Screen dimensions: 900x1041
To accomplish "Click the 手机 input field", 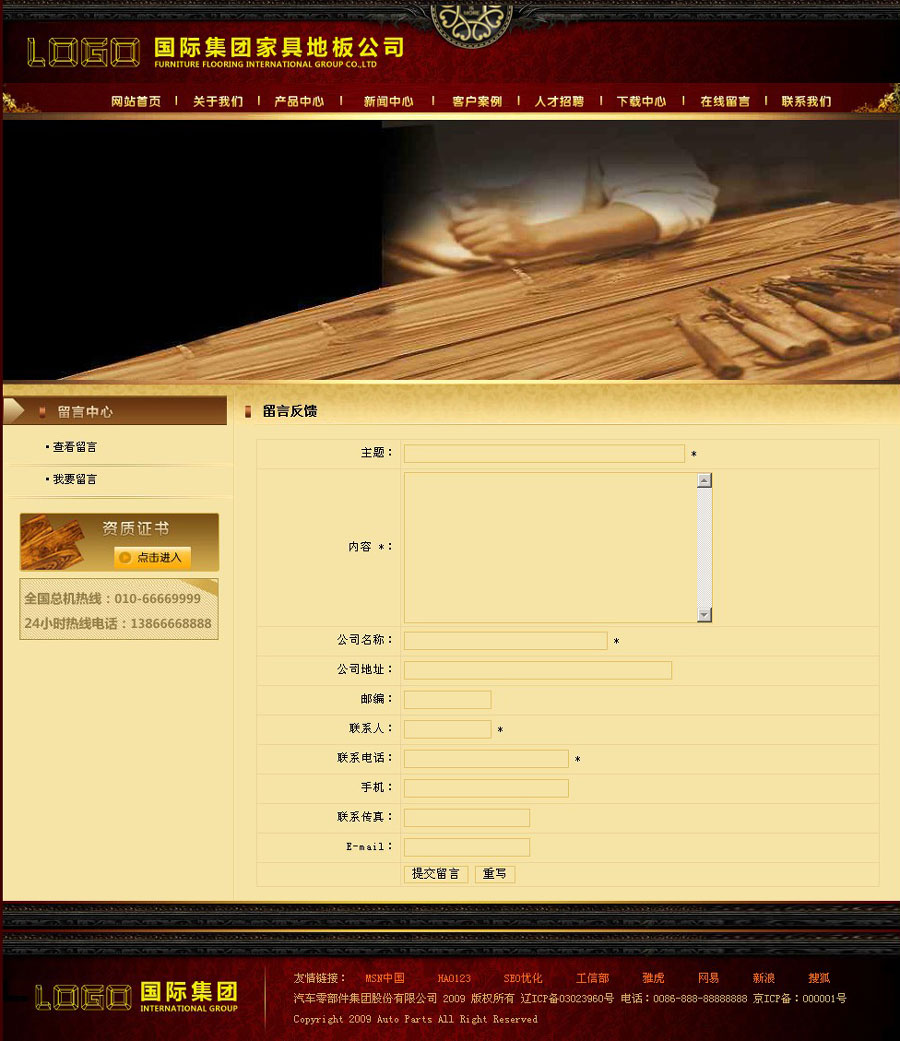I will point(487,788).
